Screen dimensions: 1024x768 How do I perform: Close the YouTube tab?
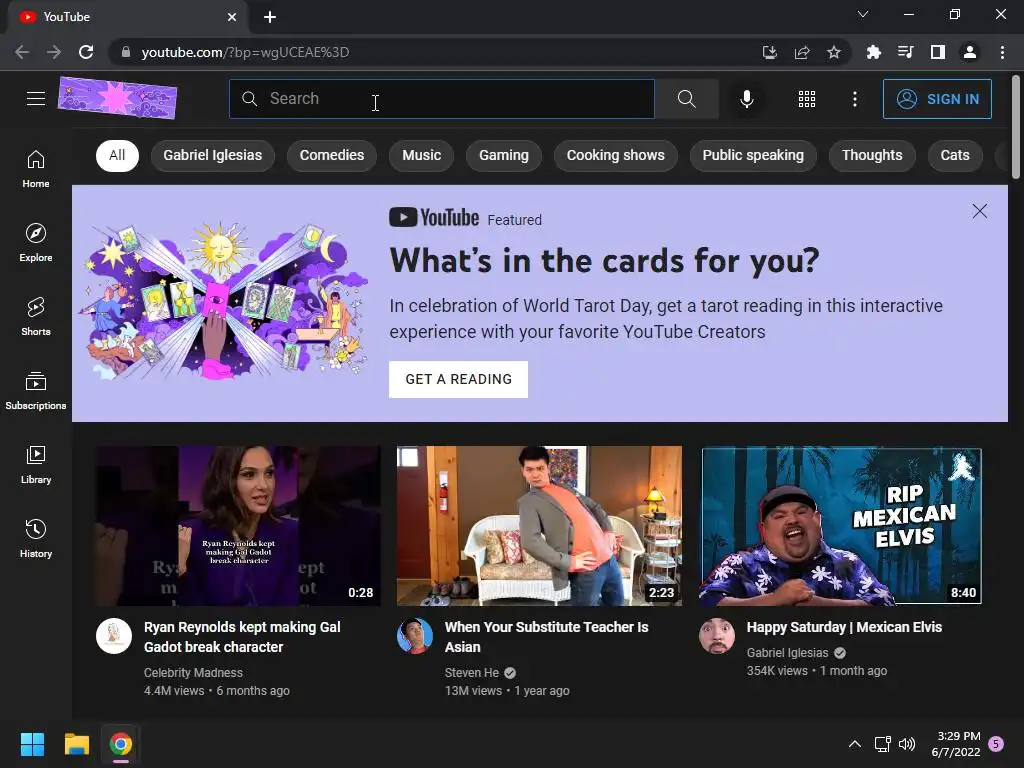[232, 17]
